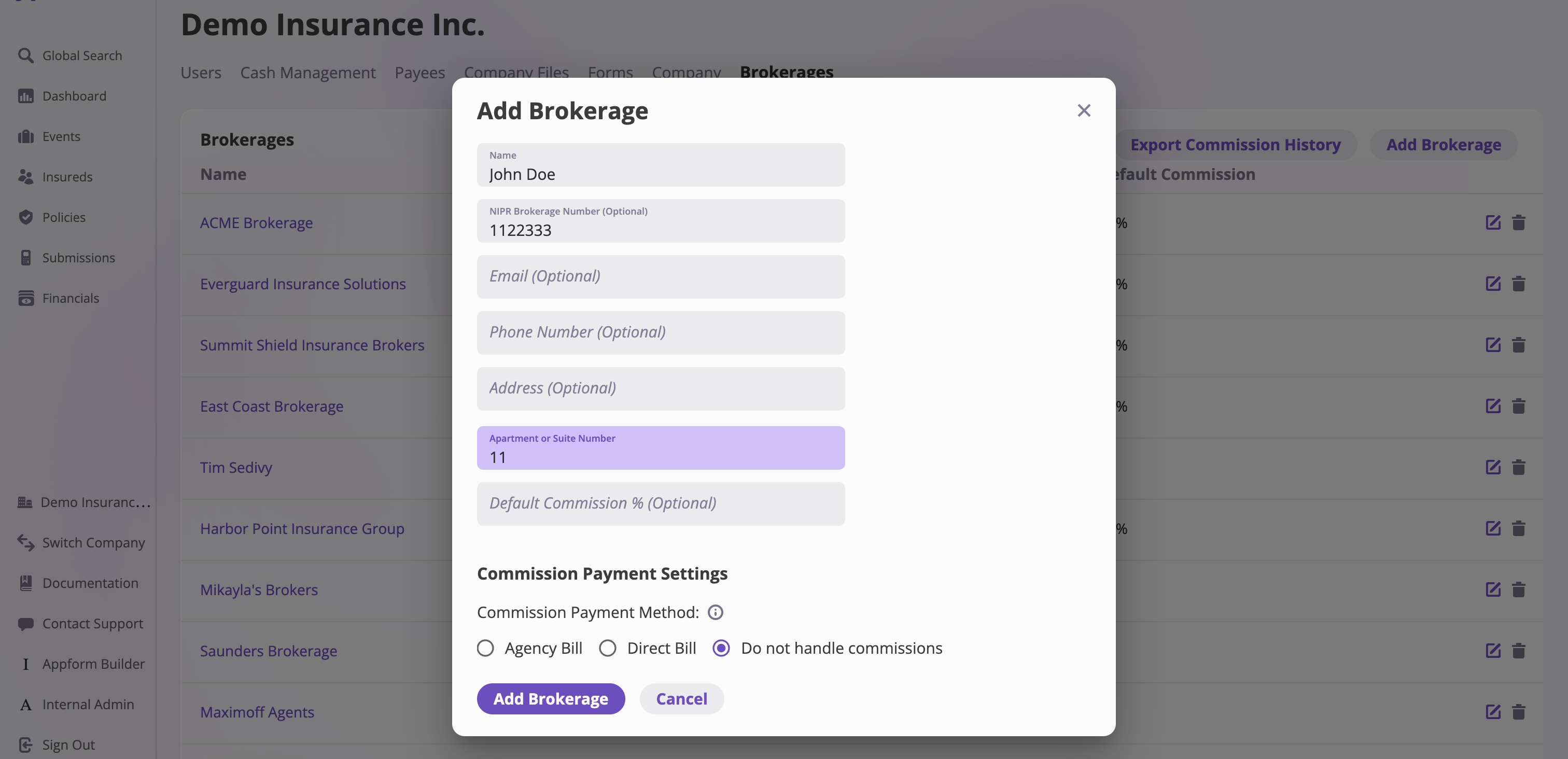Screen dimensions: 1568x759
Task: Open Financials in sidebar
Action: click(x=59, y=298)
